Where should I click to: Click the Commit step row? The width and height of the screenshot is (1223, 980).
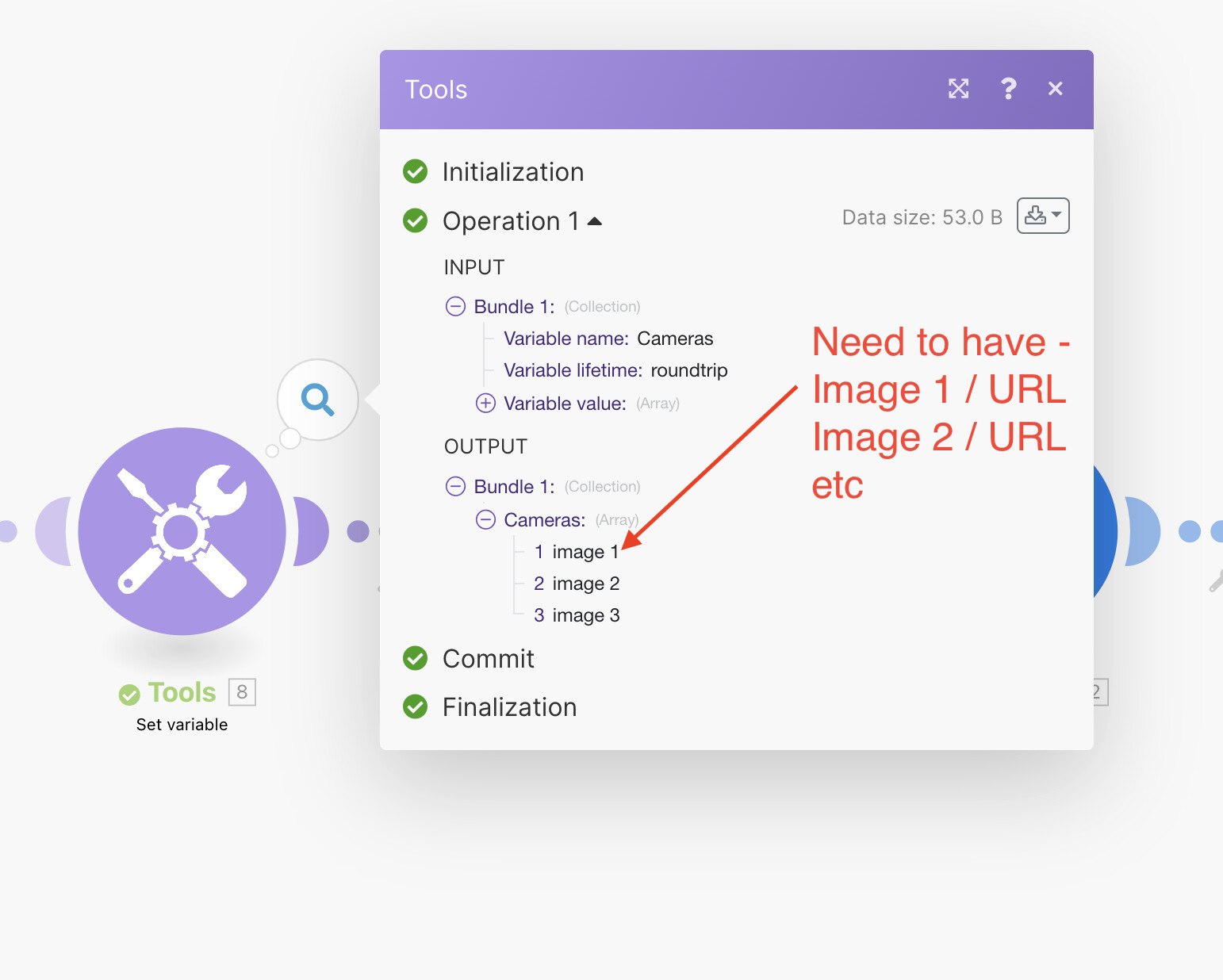pyautogui.click(x=469, y=659)
